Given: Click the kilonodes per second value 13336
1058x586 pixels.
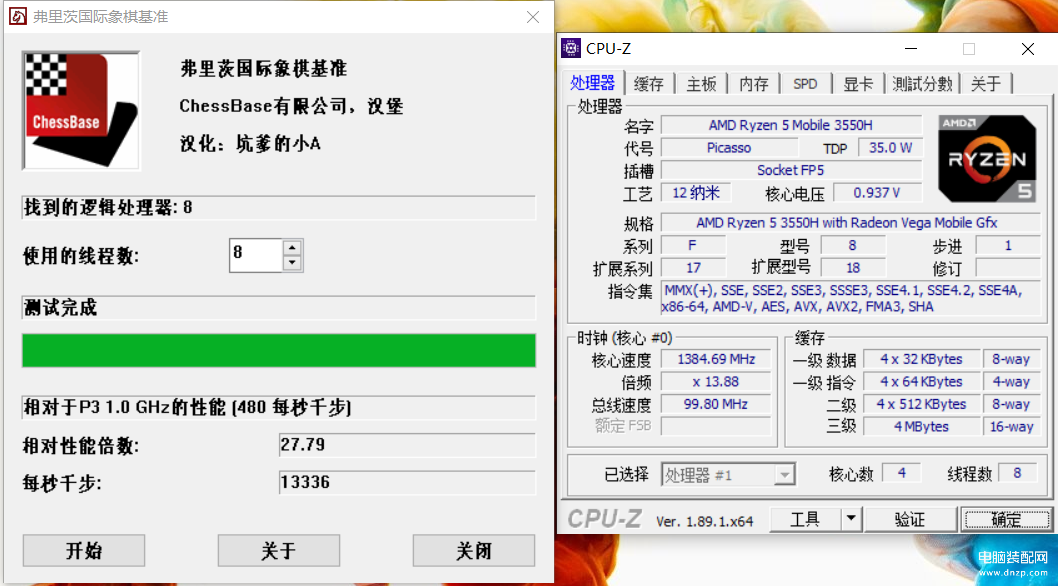Looking at the screenshot, I should (407, 483).
